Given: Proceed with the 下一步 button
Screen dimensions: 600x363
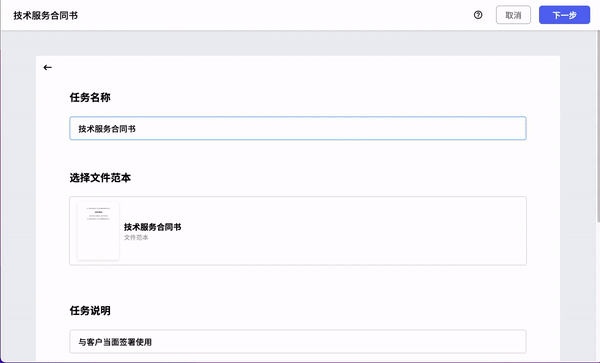Looking at the screenshot, I should (x=564, y=15).
